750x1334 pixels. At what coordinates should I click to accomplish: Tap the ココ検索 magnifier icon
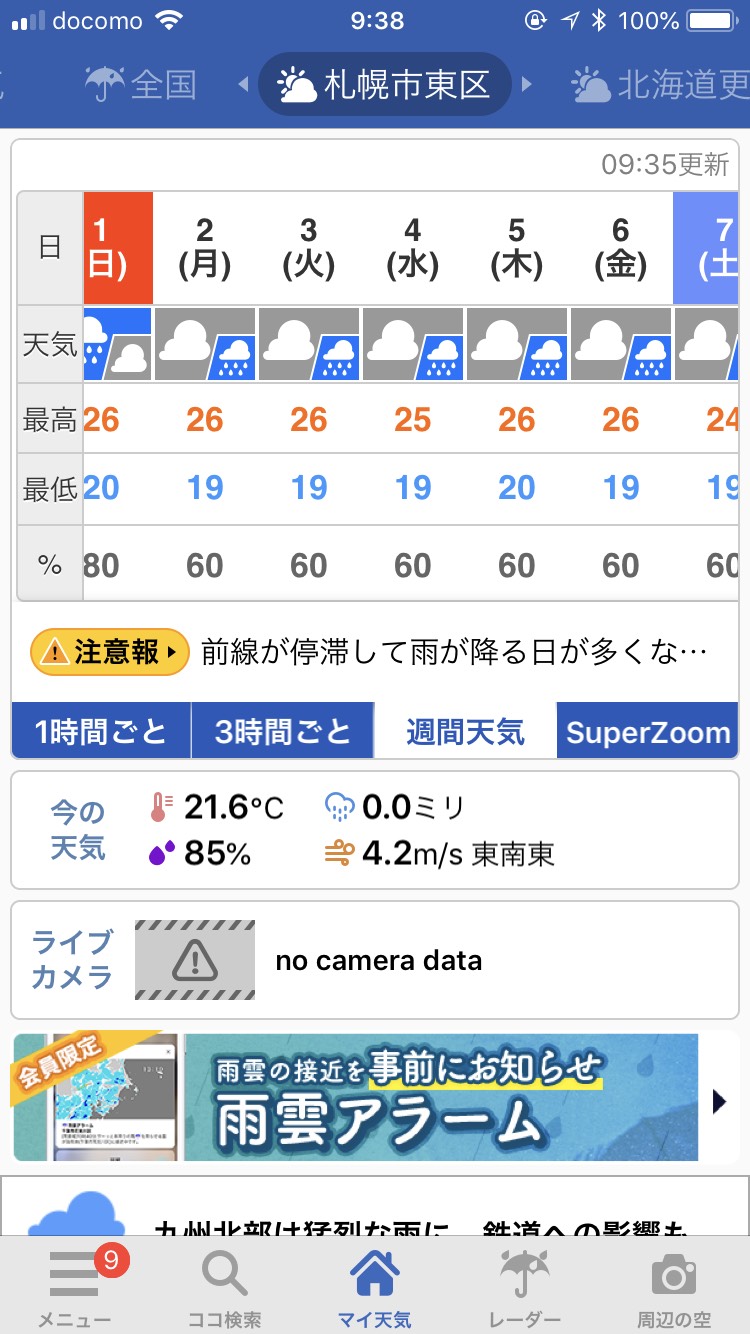[224, 1276]
